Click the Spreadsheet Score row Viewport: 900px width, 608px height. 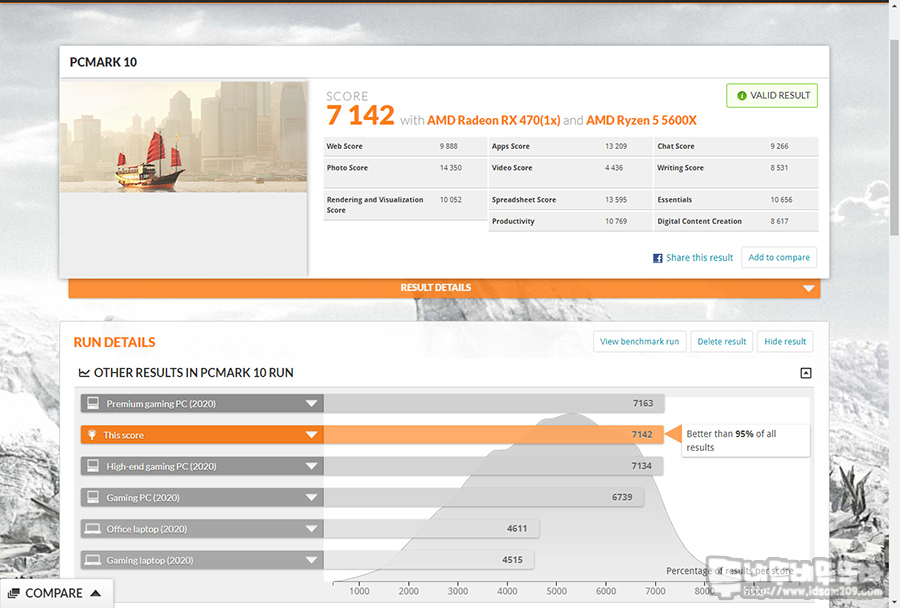[571, 200]
